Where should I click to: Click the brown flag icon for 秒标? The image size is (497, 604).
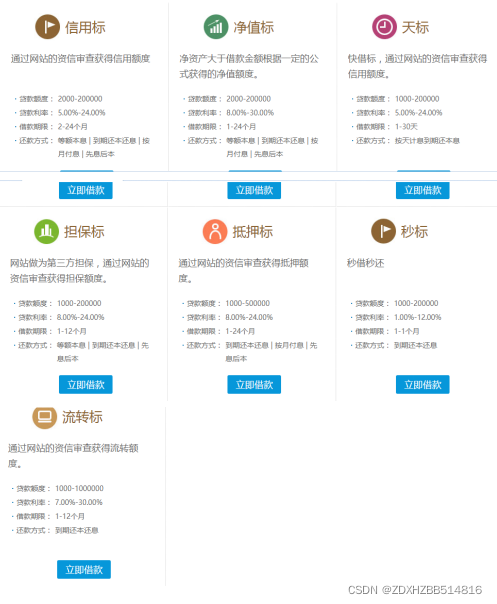tap(383, 232)
